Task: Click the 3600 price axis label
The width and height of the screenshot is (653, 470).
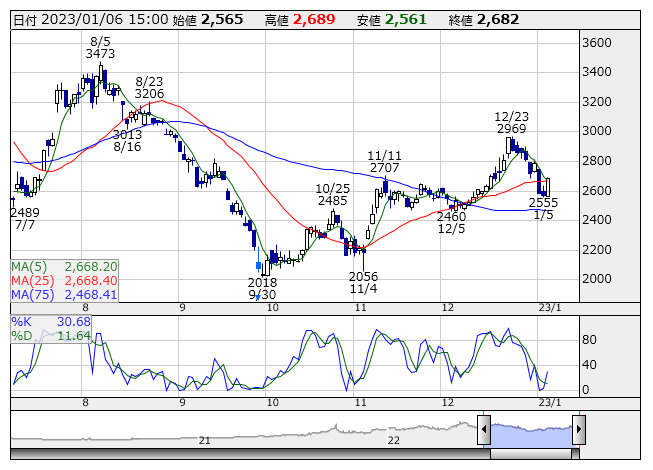Action: click(596, 43)
